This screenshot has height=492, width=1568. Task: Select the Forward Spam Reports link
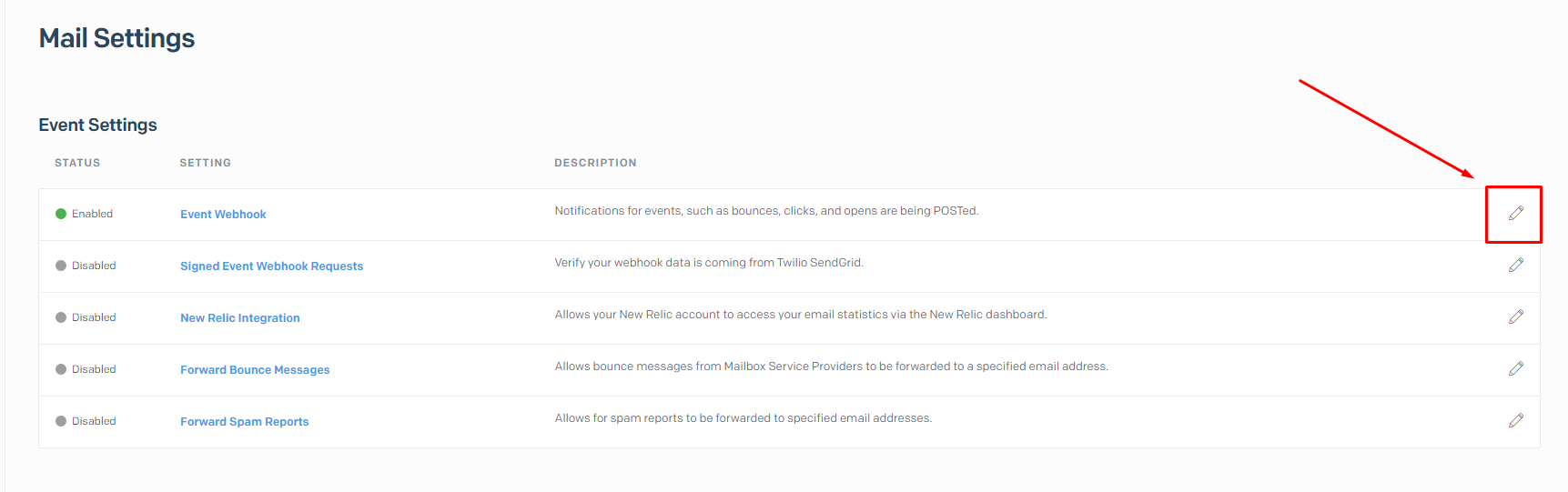pyautogui.click(x=245, y=422)
